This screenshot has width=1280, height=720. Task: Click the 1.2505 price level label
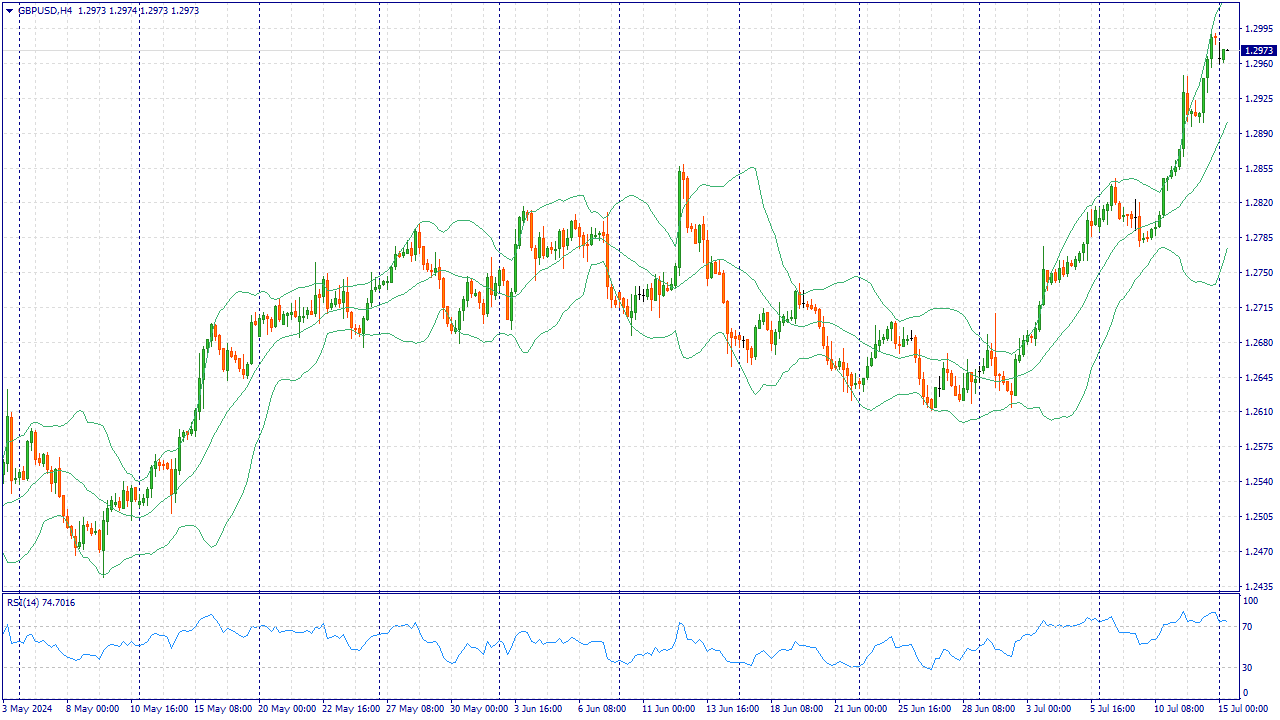point(1259,517)
